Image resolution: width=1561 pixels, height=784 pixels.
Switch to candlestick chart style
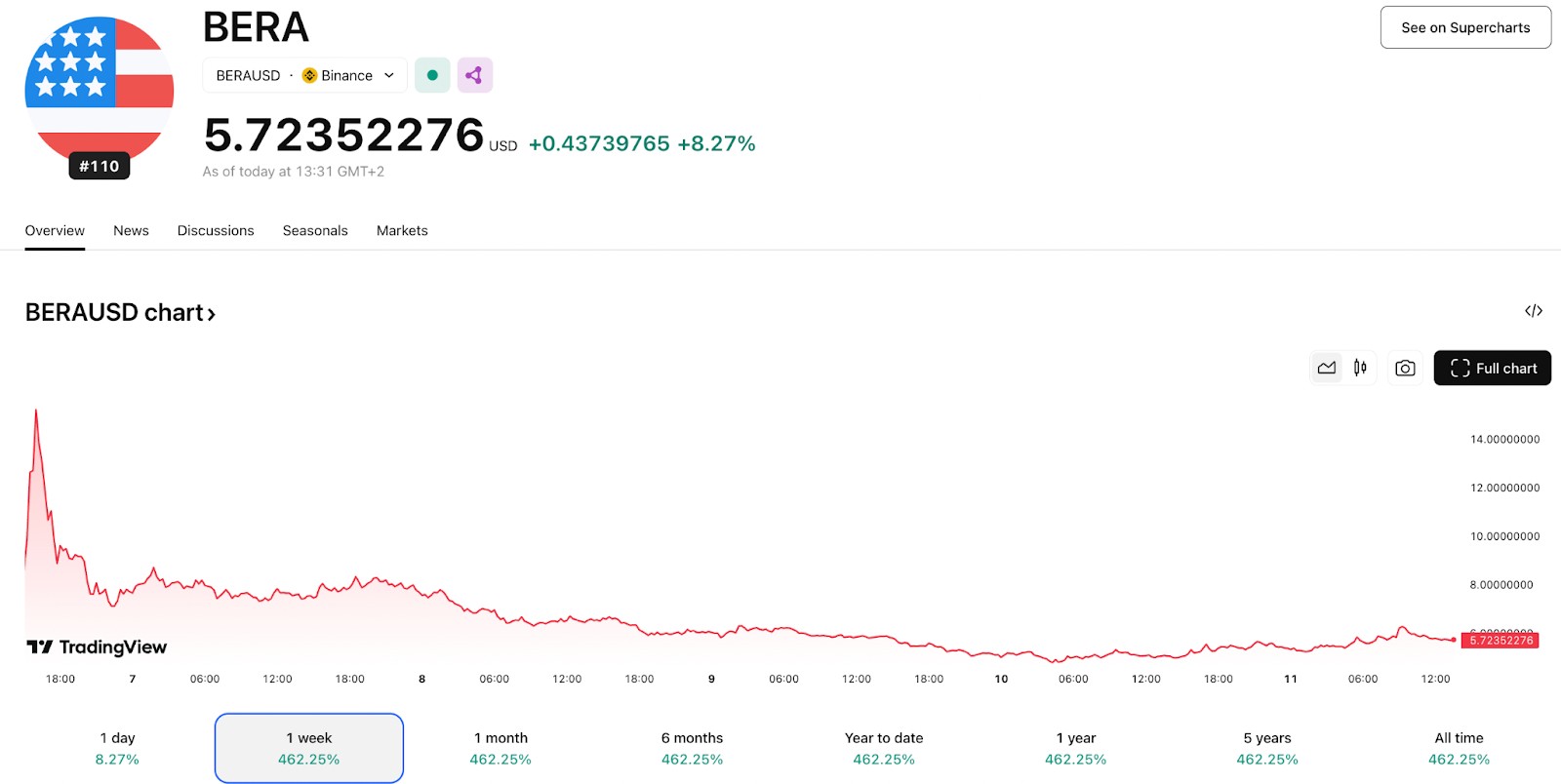pos(1360,368)
